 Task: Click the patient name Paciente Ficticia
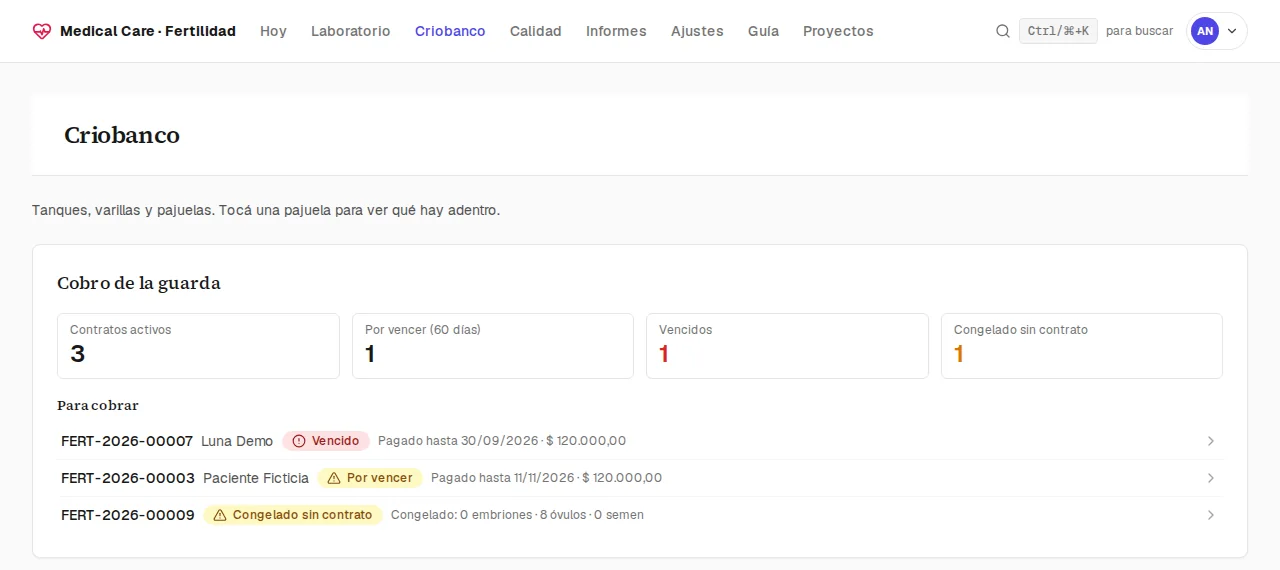(256, 478)
